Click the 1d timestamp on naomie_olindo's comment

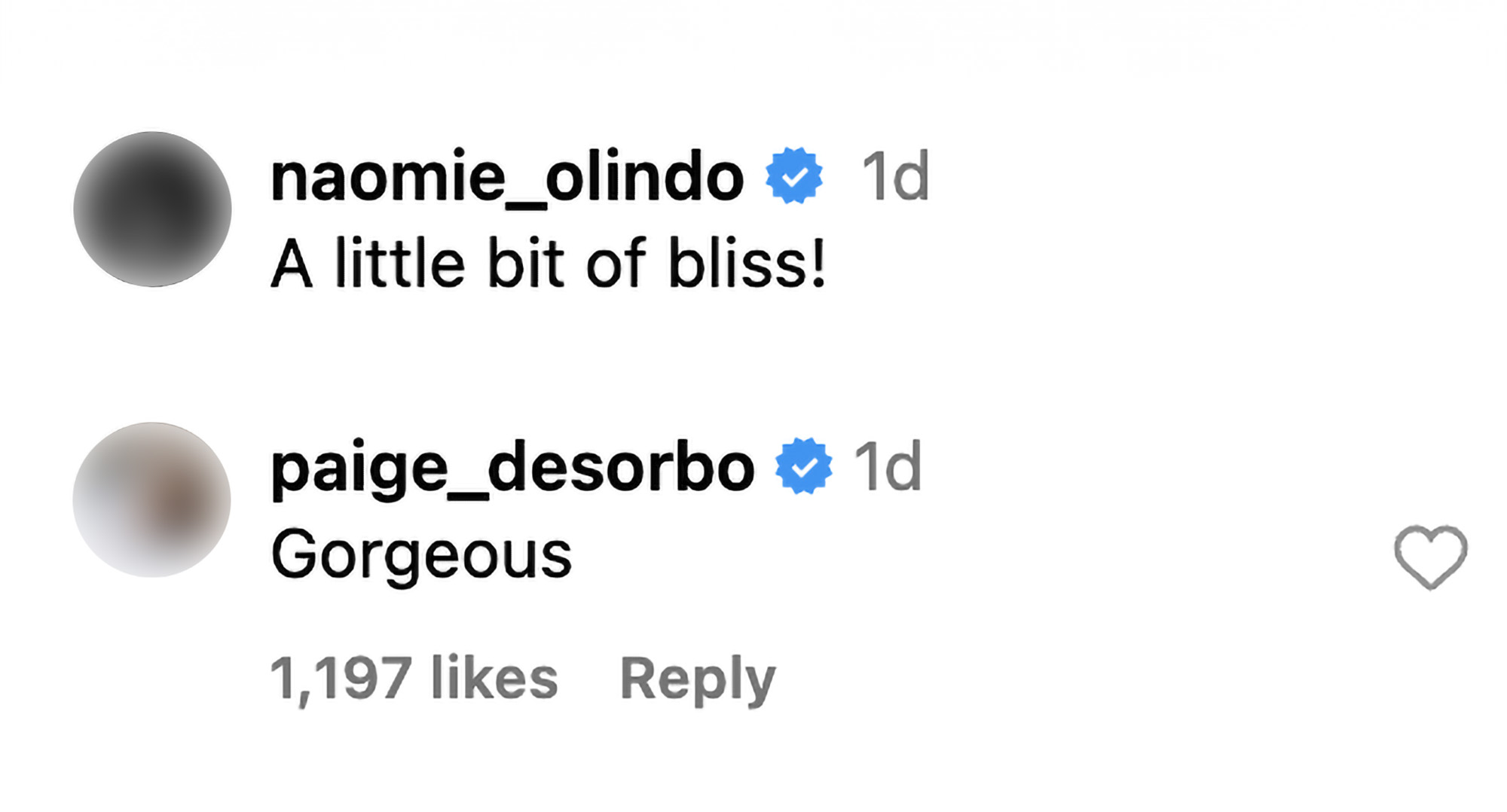click(x=894, y=177)
